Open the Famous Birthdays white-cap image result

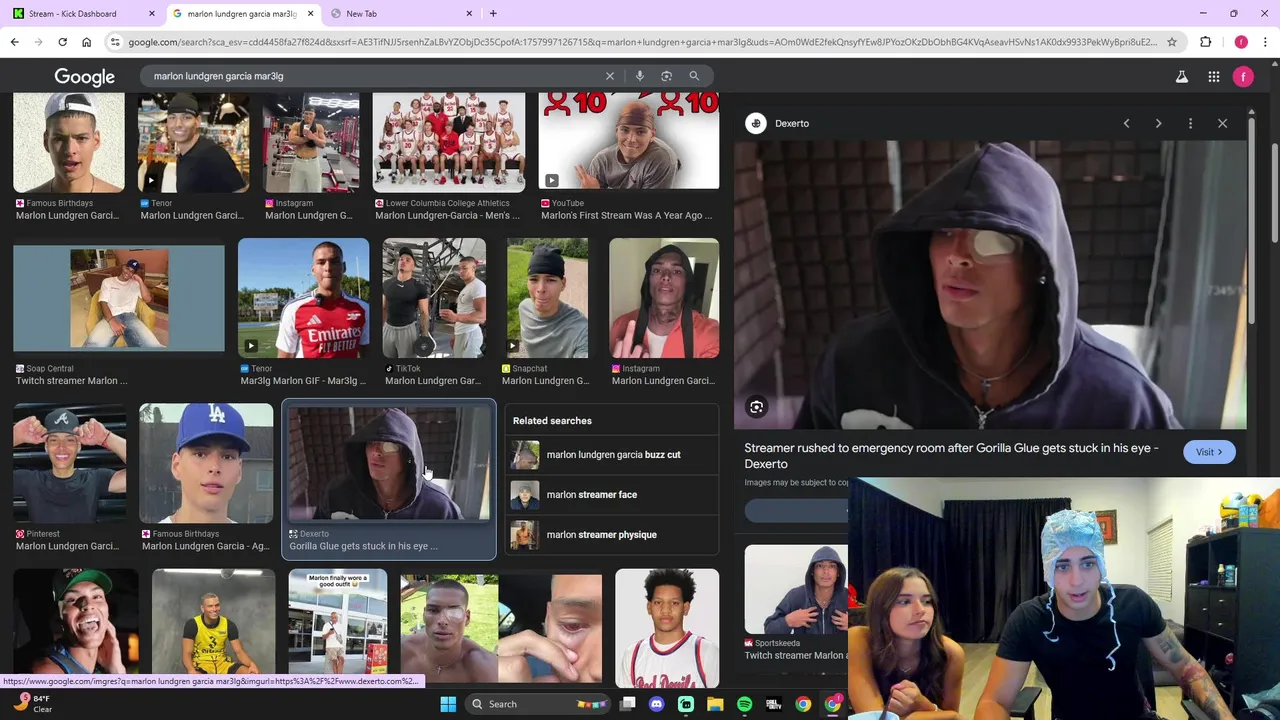[x=69, y=141]
